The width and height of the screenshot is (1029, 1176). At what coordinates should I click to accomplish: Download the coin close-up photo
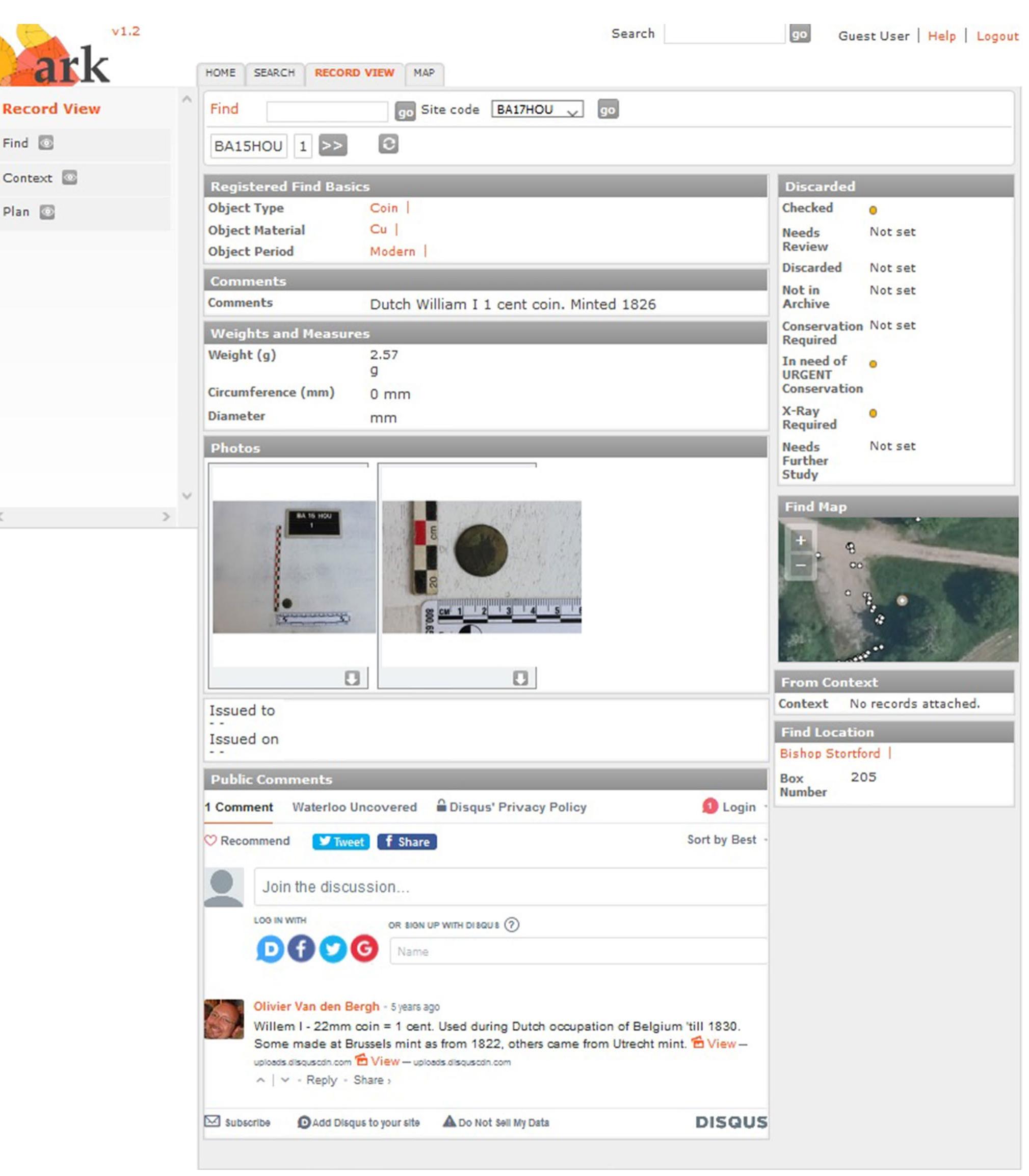coord(520,678)
